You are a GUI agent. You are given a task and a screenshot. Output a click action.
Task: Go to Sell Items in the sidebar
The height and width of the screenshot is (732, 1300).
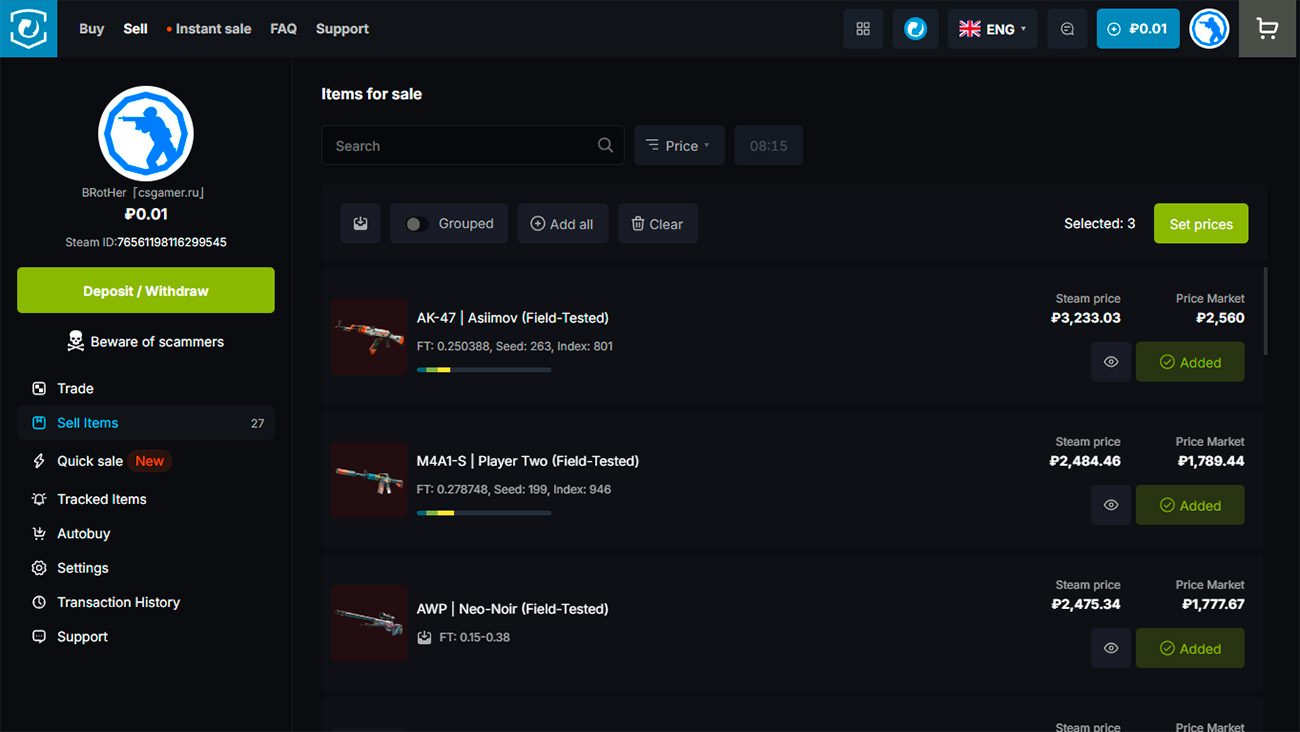[x=146, y=423]
